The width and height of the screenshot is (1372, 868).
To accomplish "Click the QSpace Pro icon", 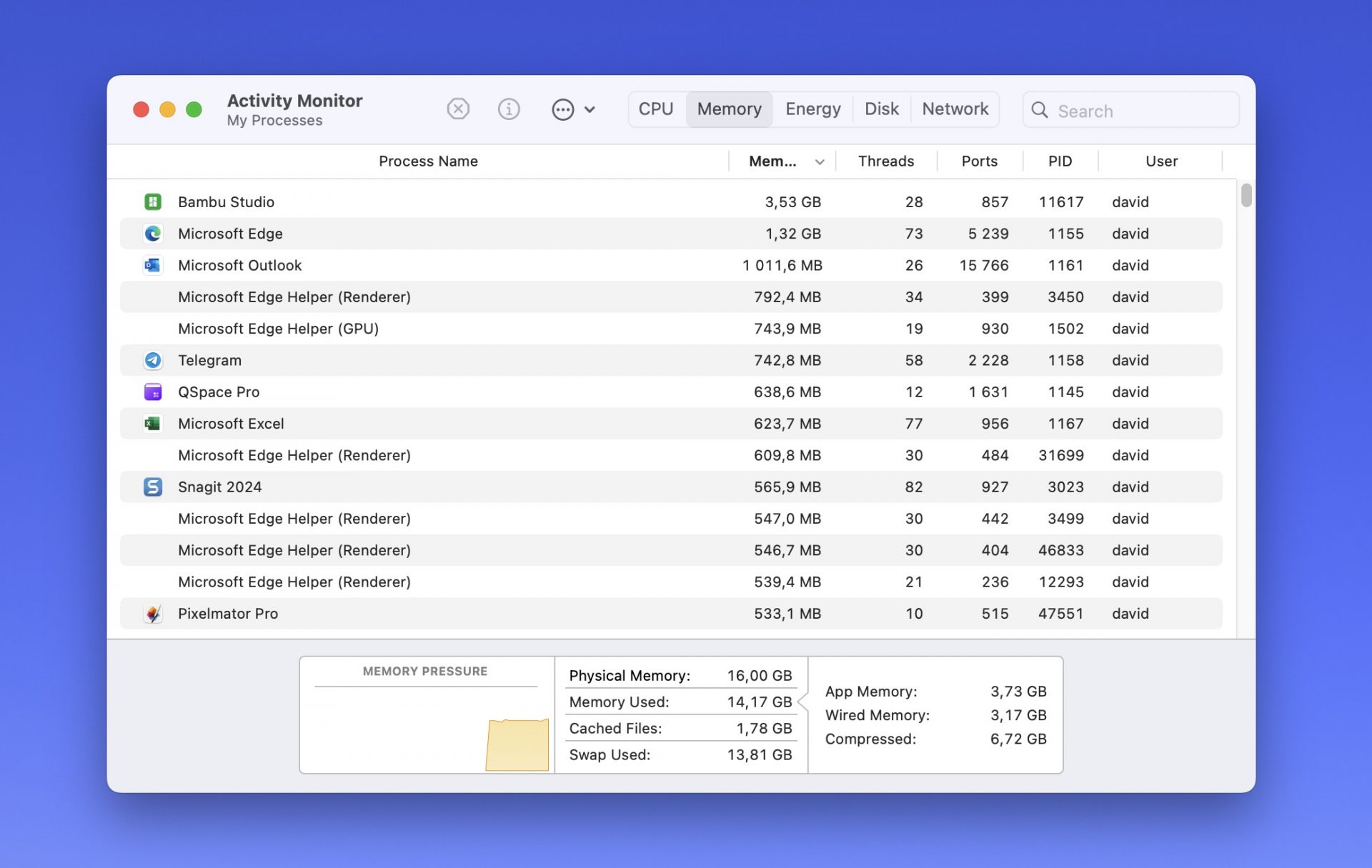I will [x=153, y=392].
